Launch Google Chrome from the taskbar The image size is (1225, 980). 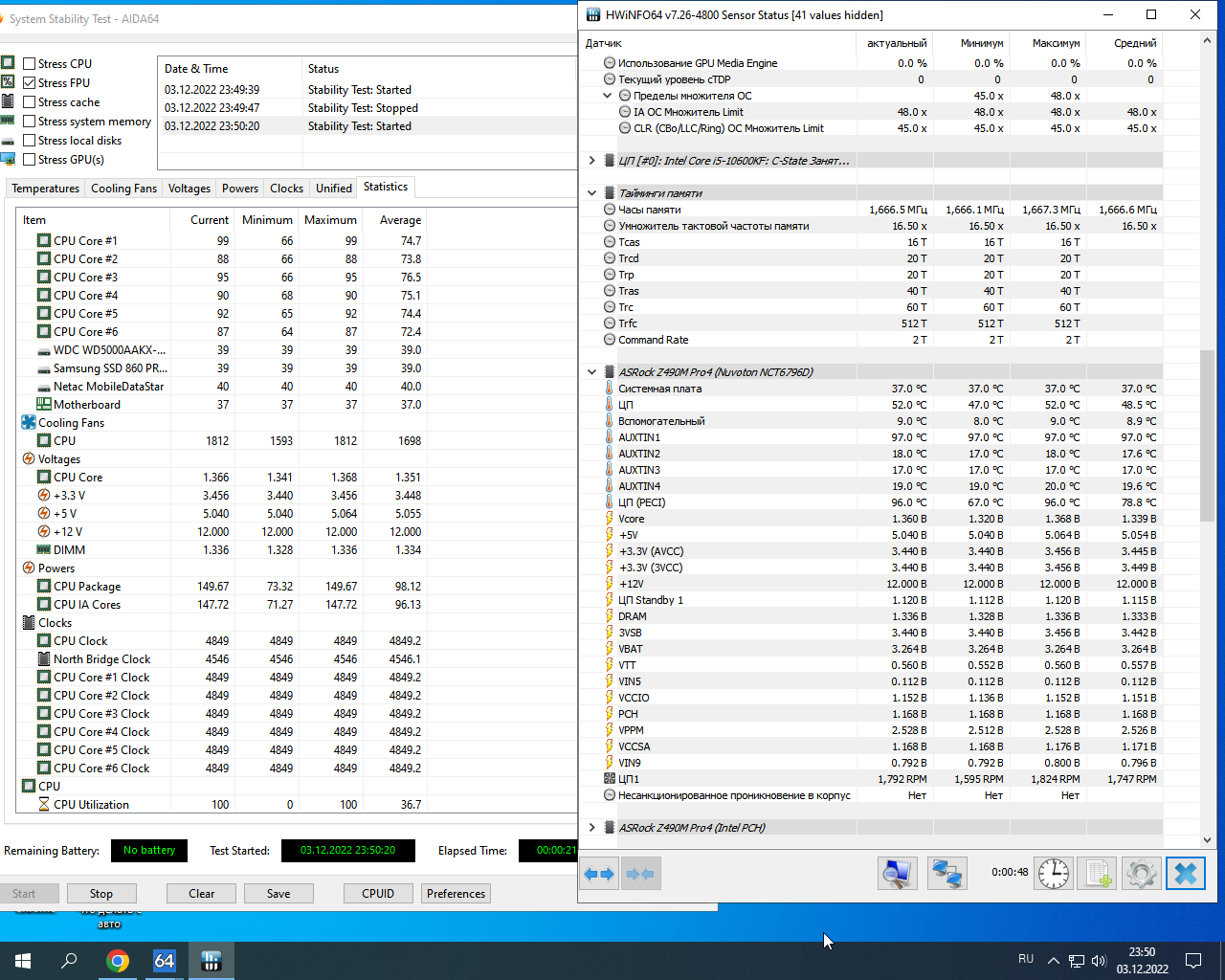pos(118,961)
